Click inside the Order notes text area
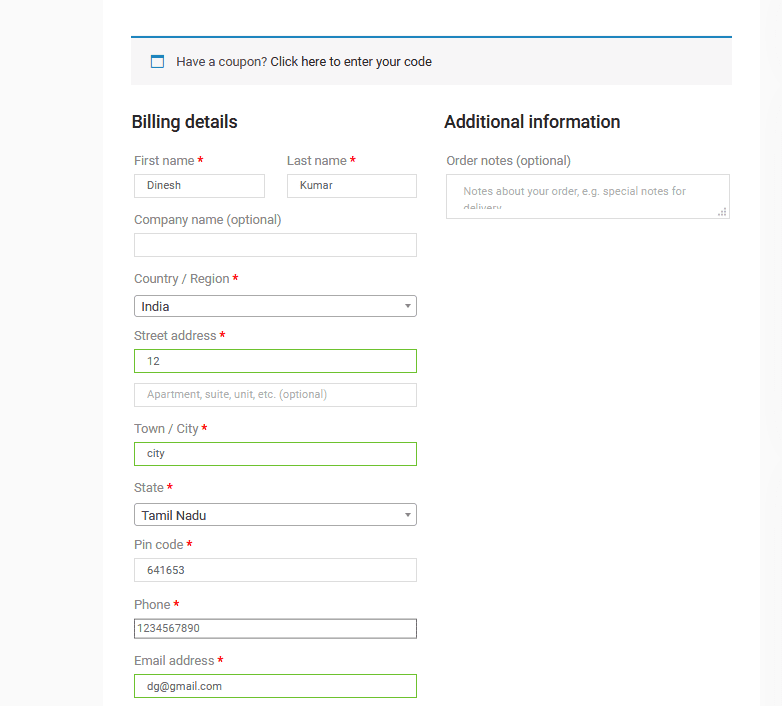This screenshot has height=706, width=782. (x=587, y=196)
